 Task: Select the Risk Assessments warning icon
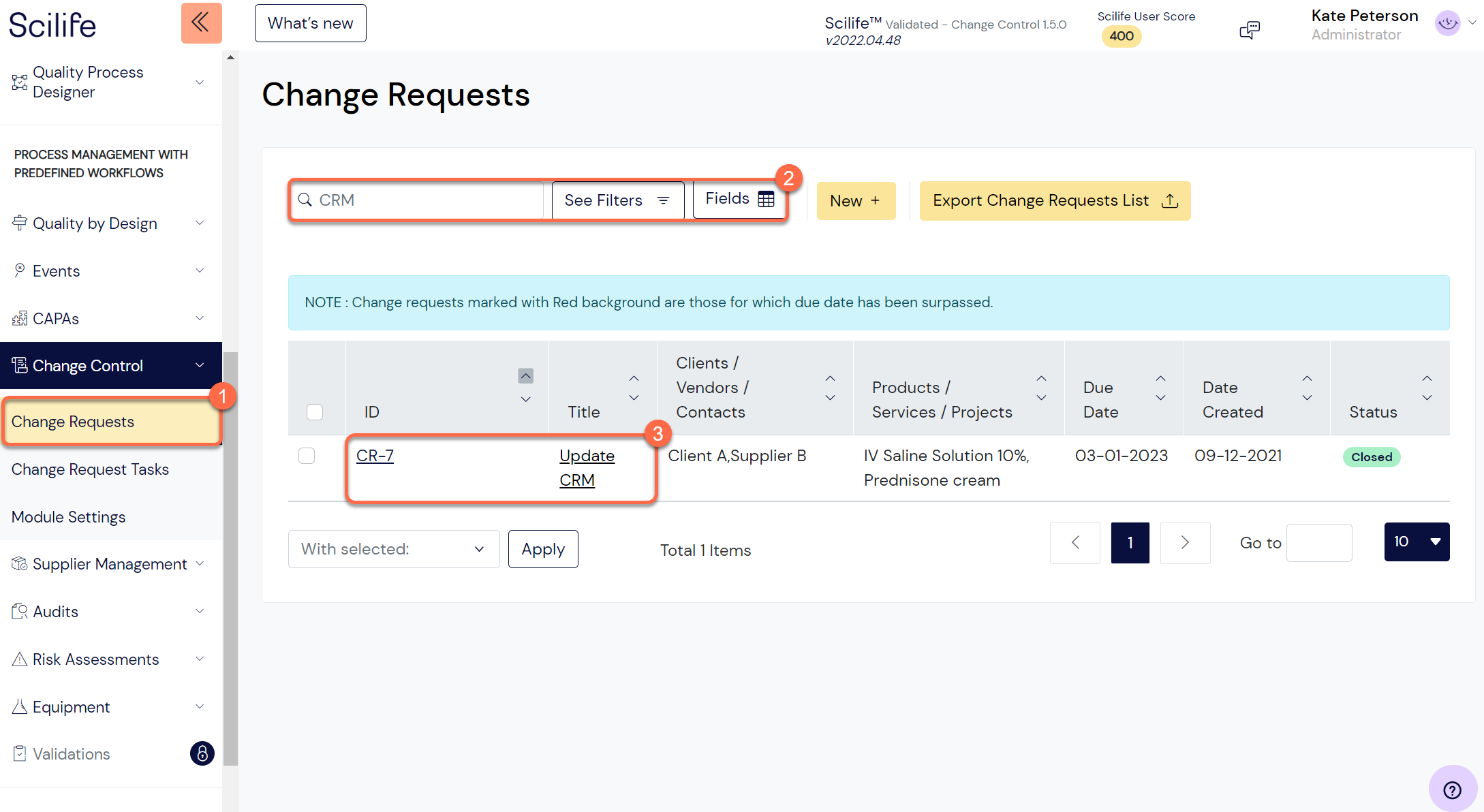pos(20,658)
